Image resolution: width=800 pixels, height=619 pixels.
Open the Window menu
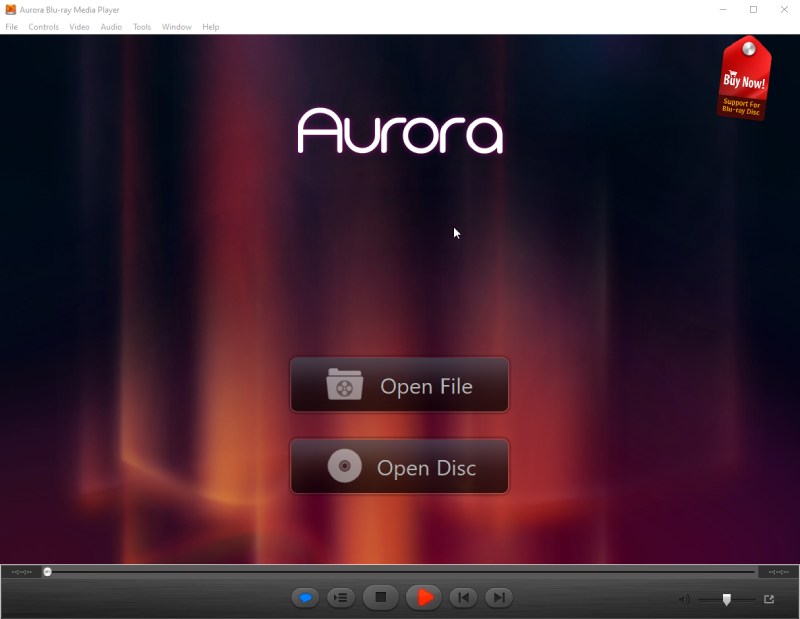(x=177, y=27)
